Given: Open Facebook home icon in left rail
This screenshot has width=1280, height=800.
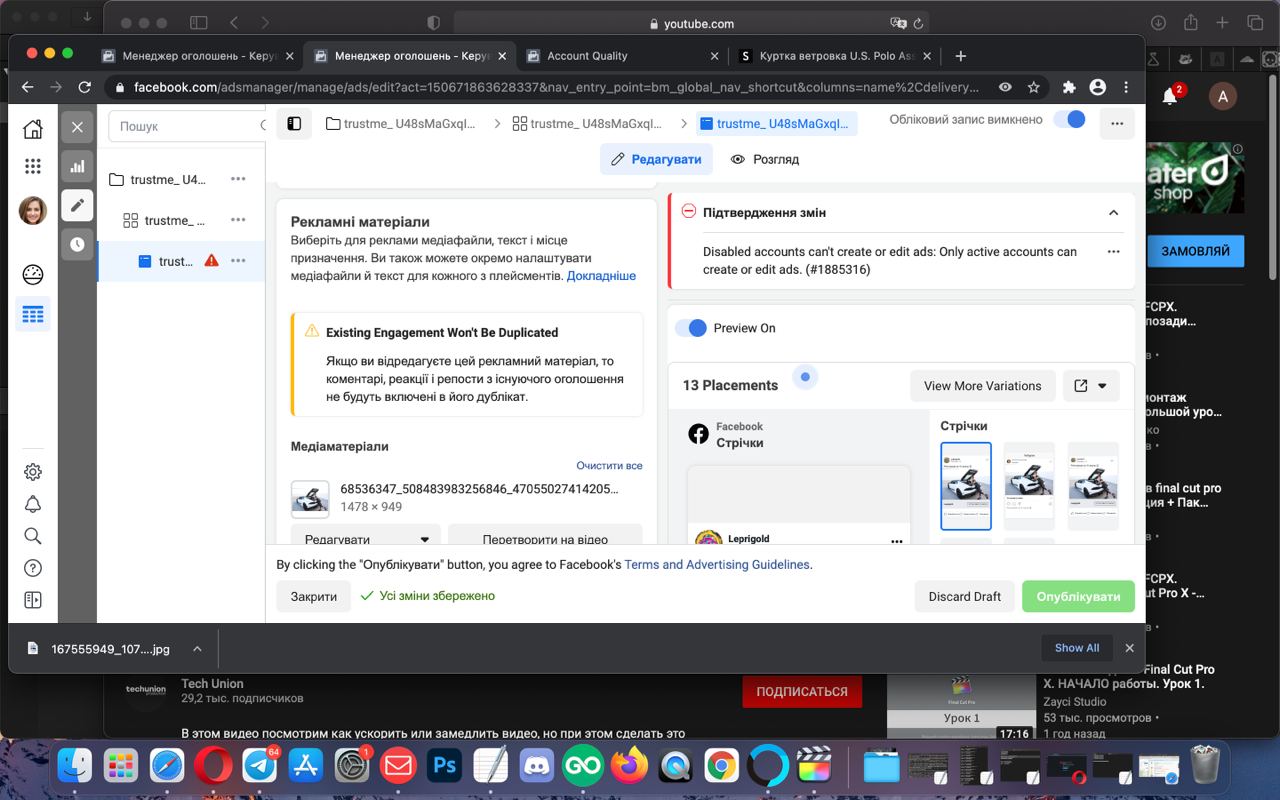Looking at the screenshot, I should click(x=33, y=129).
